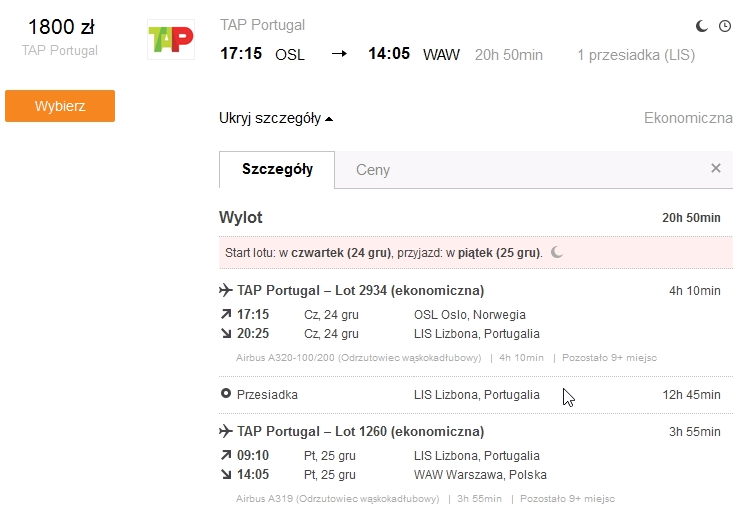This screenshot has height=513, width=738.
Task: Click the moon icon in the pink date notice
Action: click(557, 252)
